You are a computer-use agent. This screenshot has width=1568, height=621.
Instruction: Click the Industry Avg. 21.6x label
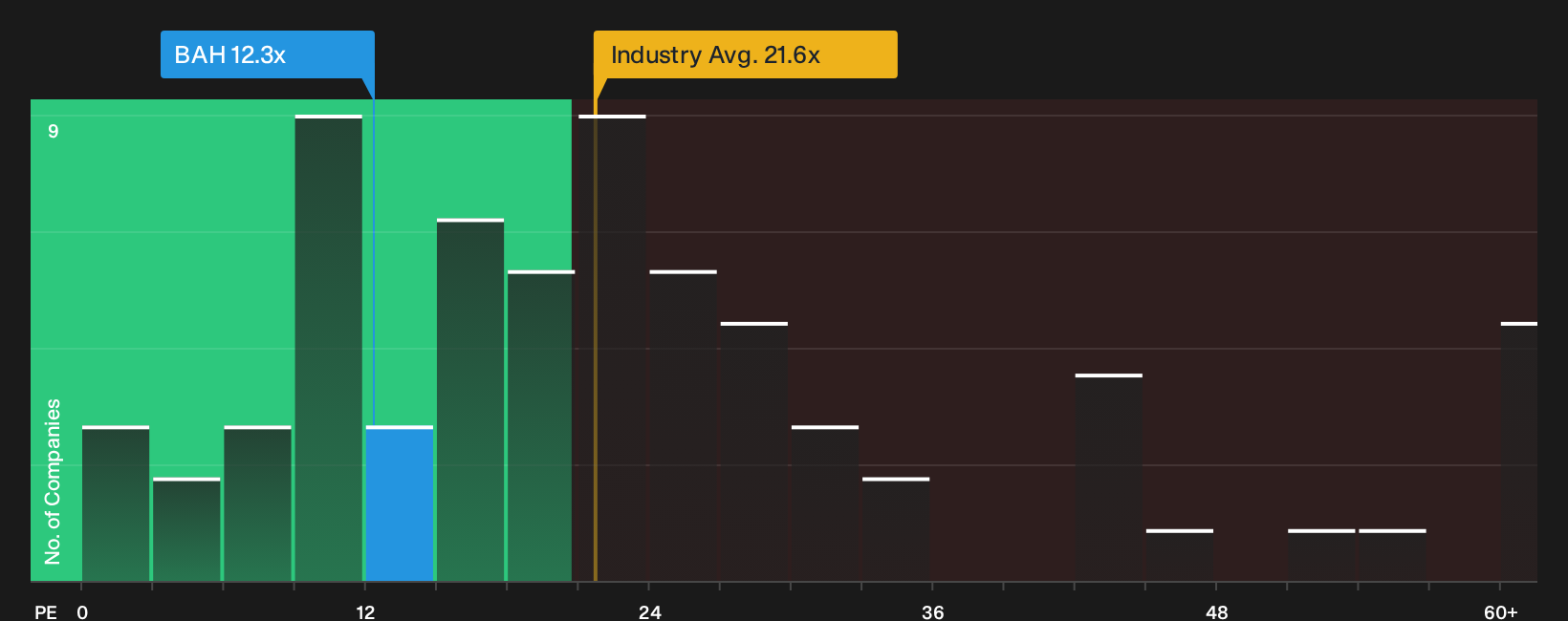click(745, 54)
